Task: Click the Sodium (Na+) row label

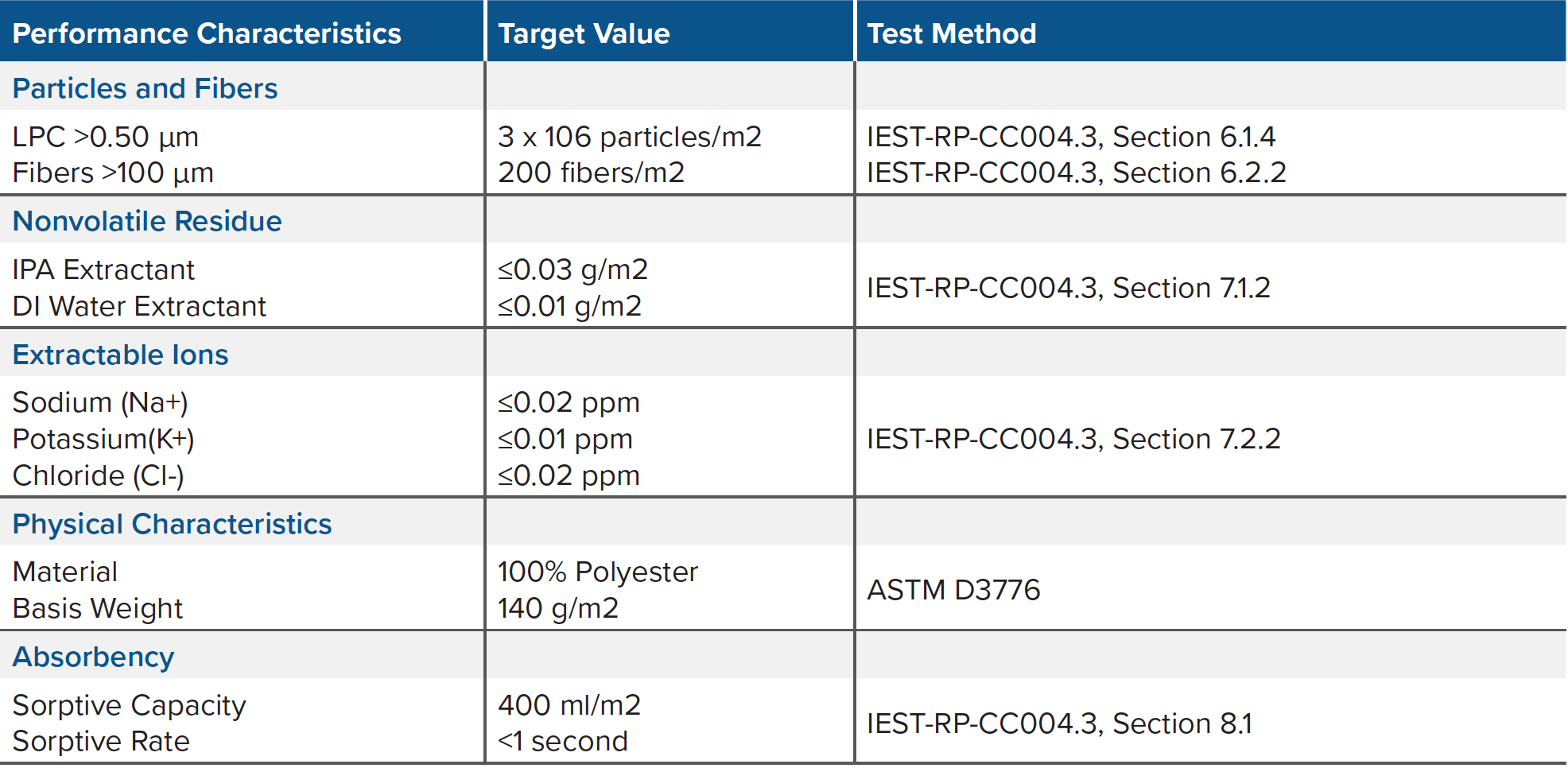Action: (x=100, y=402)
